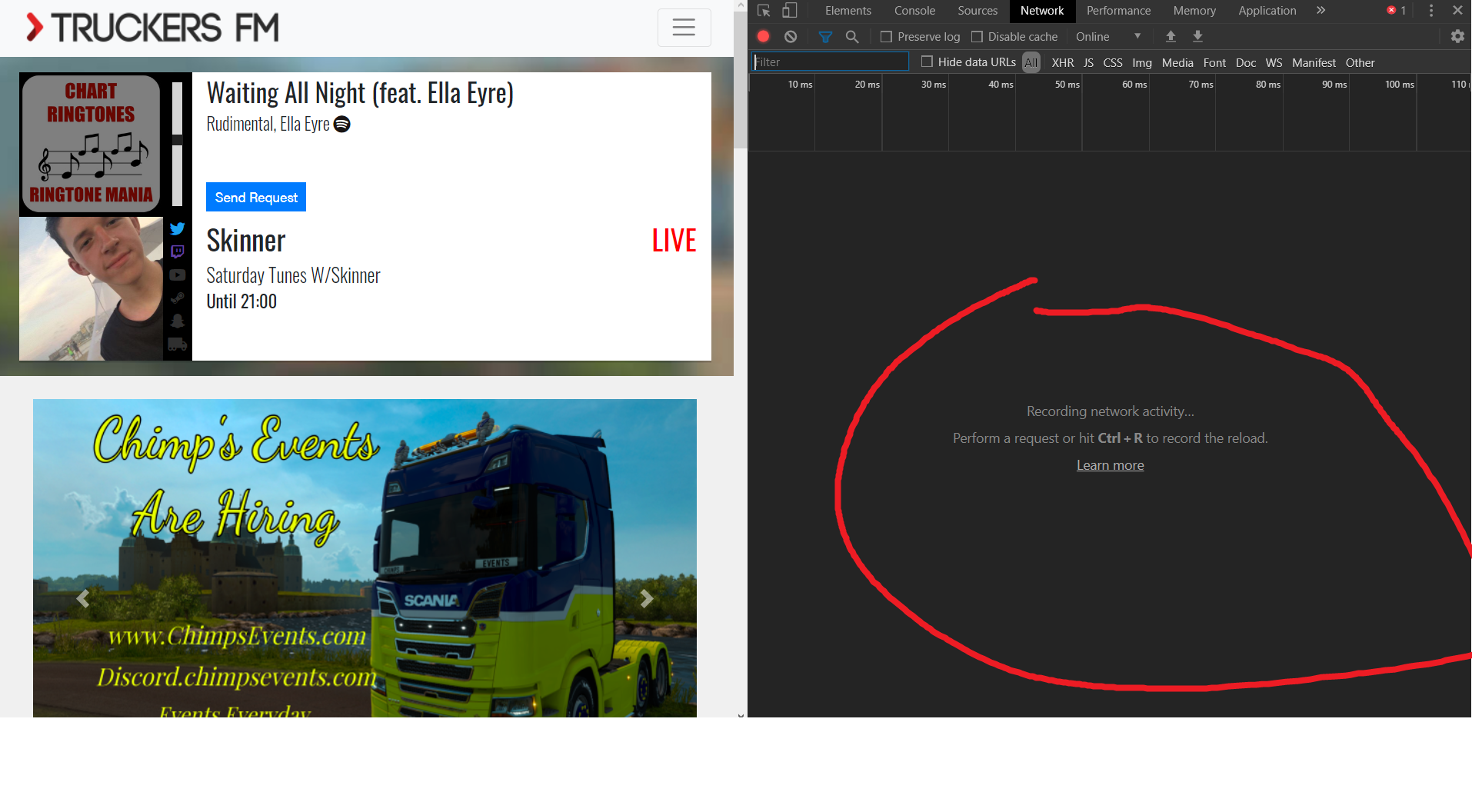Screen dimensions: 1472x812
Task: Go to previous carousel slide
Action: (83, 598)
